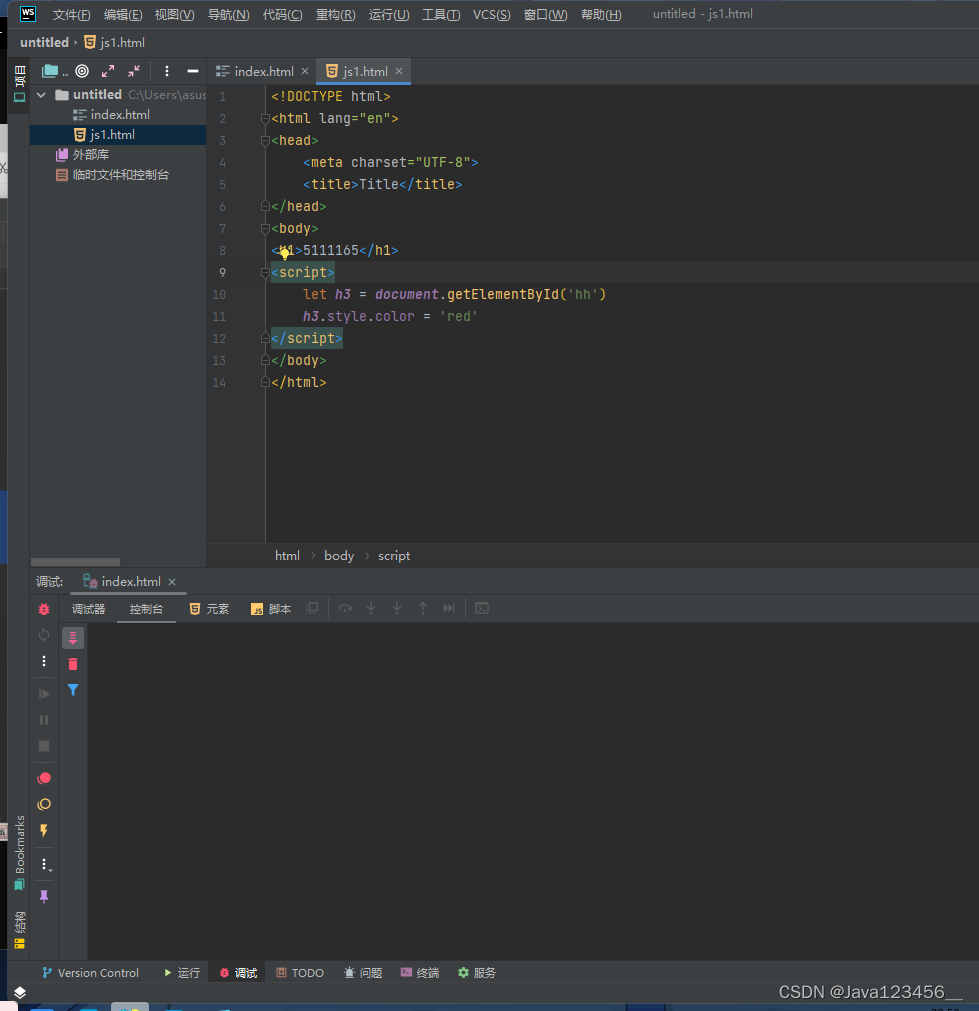Close the js1.html editor tab

399,71
